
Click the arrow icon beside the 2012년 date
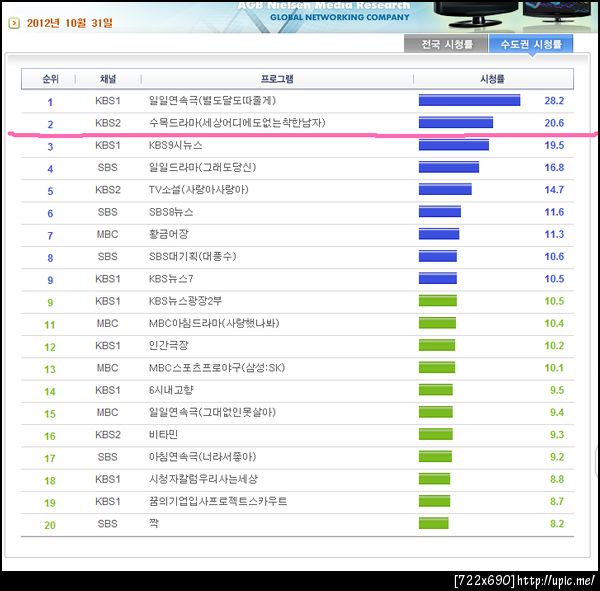pos(14,23)
